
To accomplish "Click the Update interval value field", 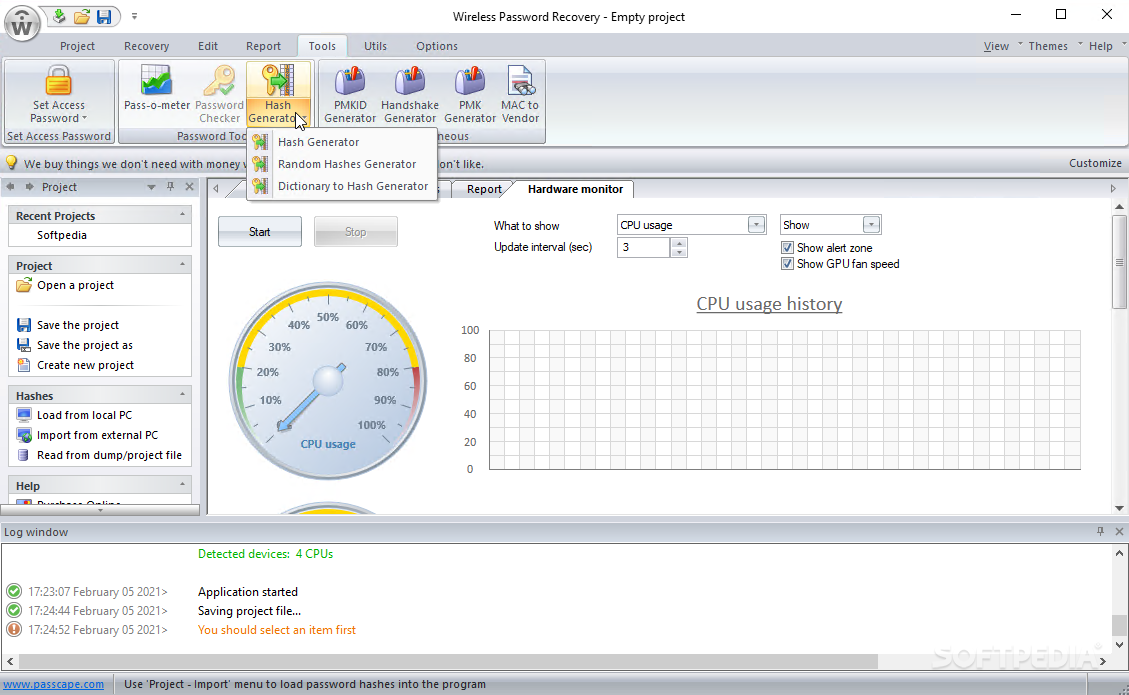I will 644,247.
